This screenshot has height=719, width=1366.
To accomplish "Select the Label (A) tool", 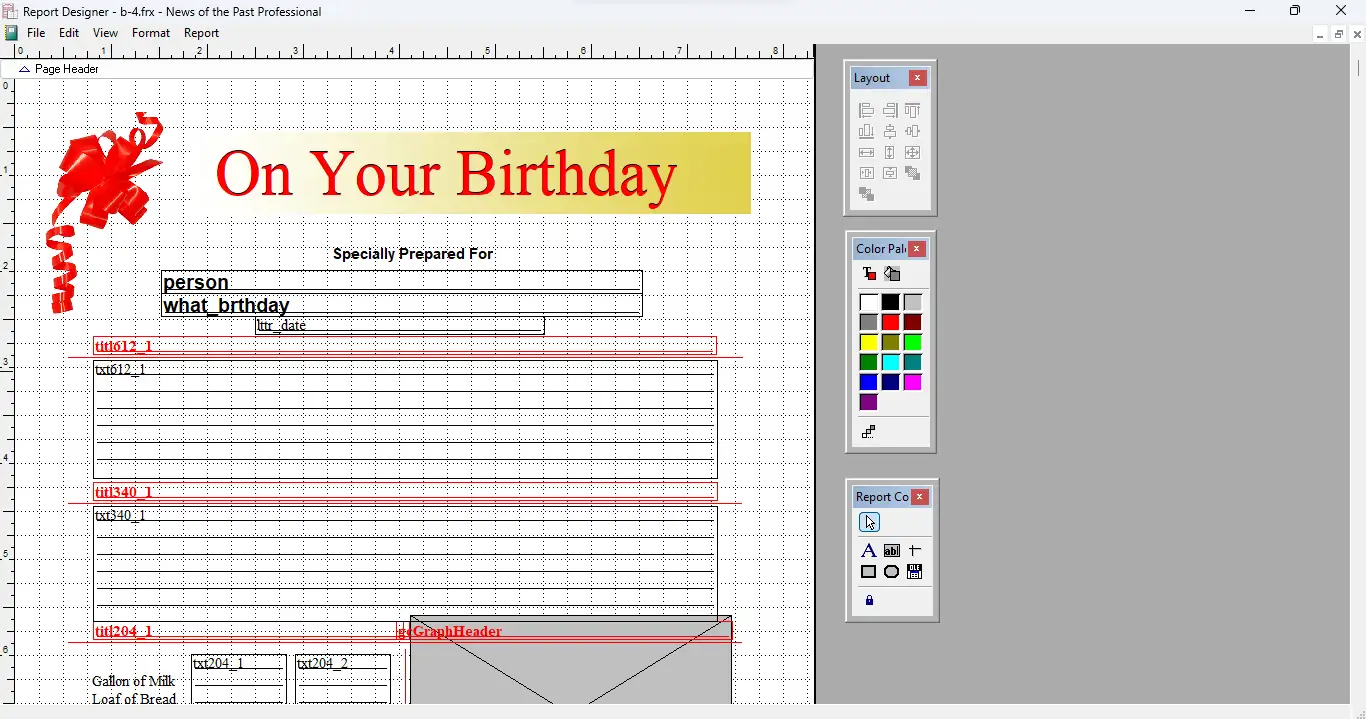I will click(868, 551).
